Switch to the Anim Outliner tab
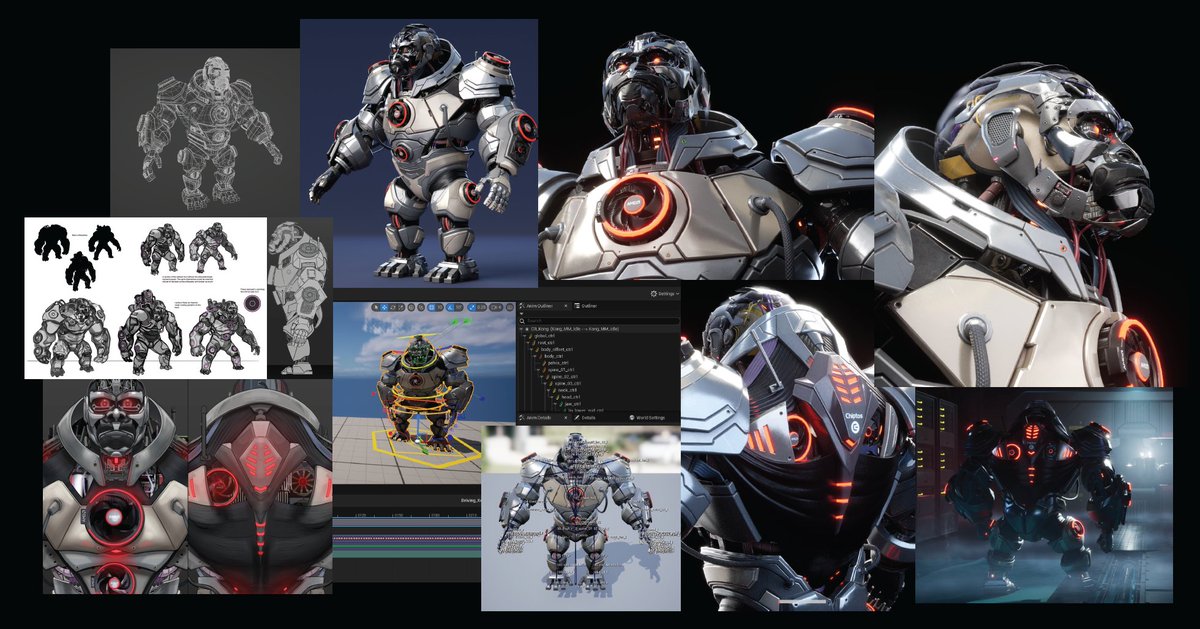The height and width of the screenshot is (629, 1200). (x=540, y=306)
